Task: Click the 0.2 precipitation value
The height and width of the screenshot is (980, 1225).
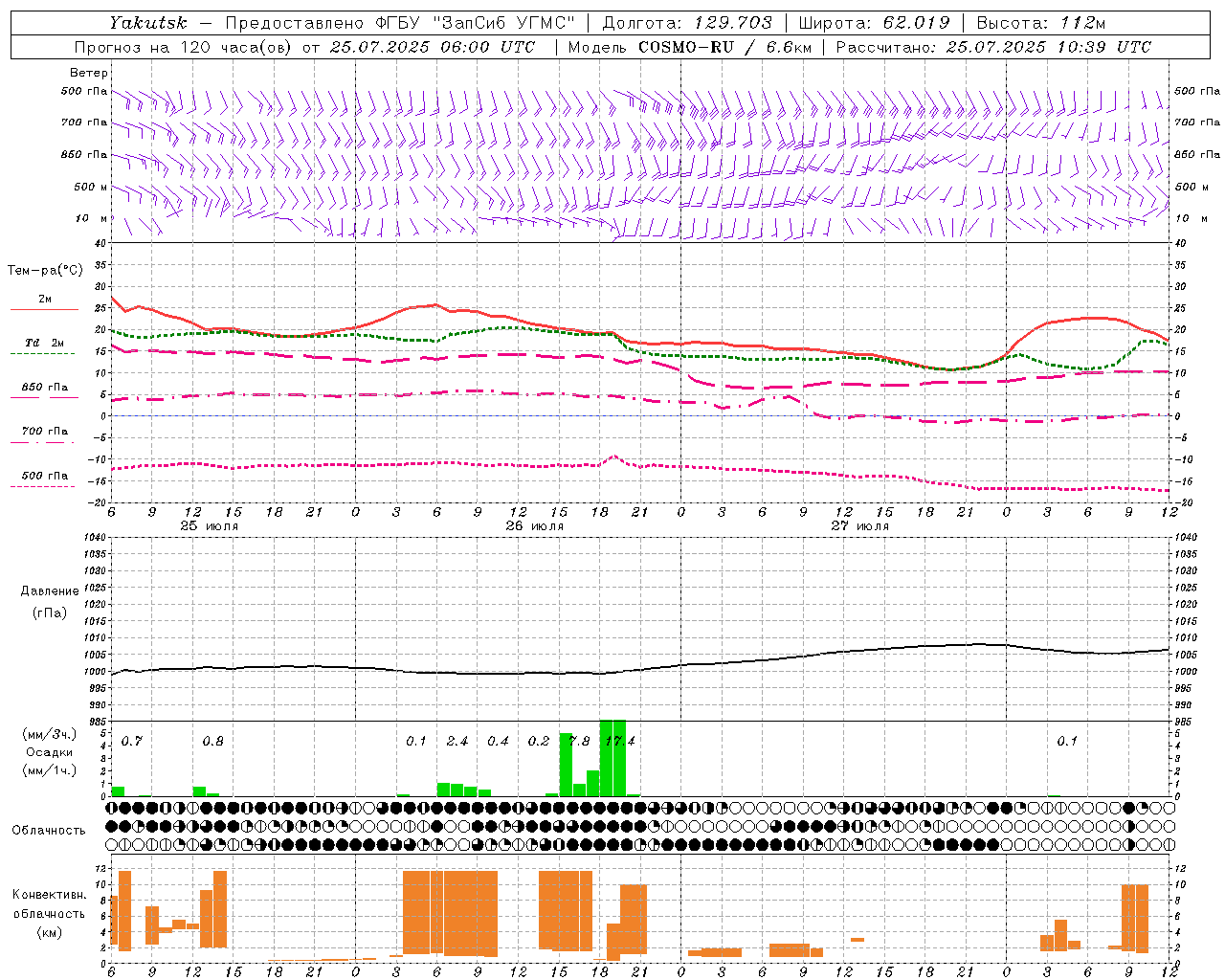Action: pos(539,742)
